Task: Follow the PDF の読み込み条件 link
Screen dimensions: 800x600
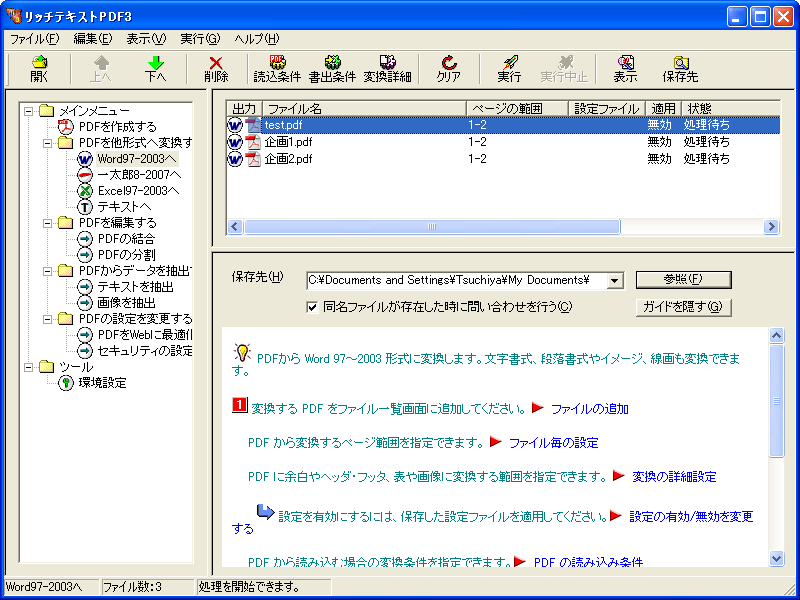Action: [x=588, y=562]
